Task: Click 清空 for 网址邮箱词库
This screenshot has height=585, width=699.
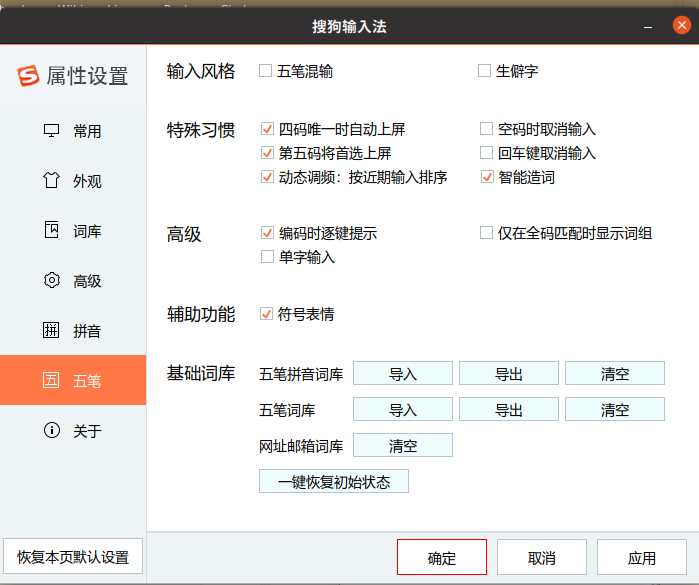Action: point(403,445)
